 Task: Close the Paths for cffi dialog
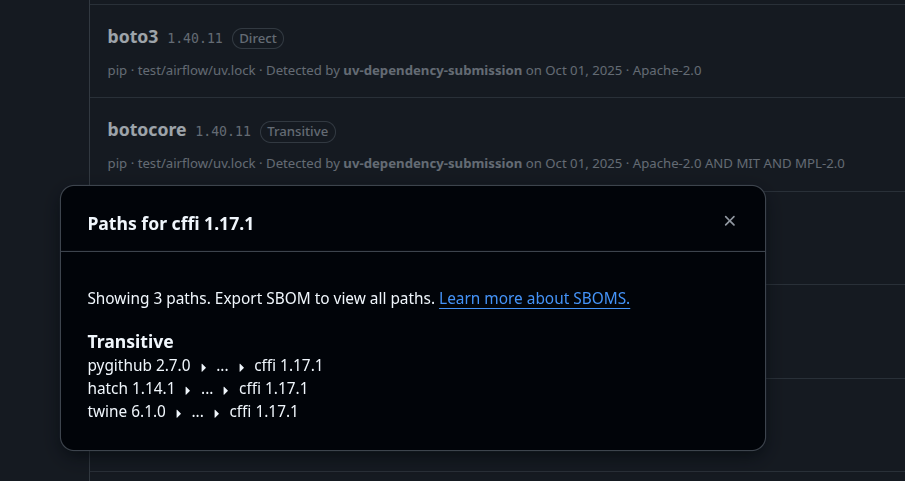730,221
